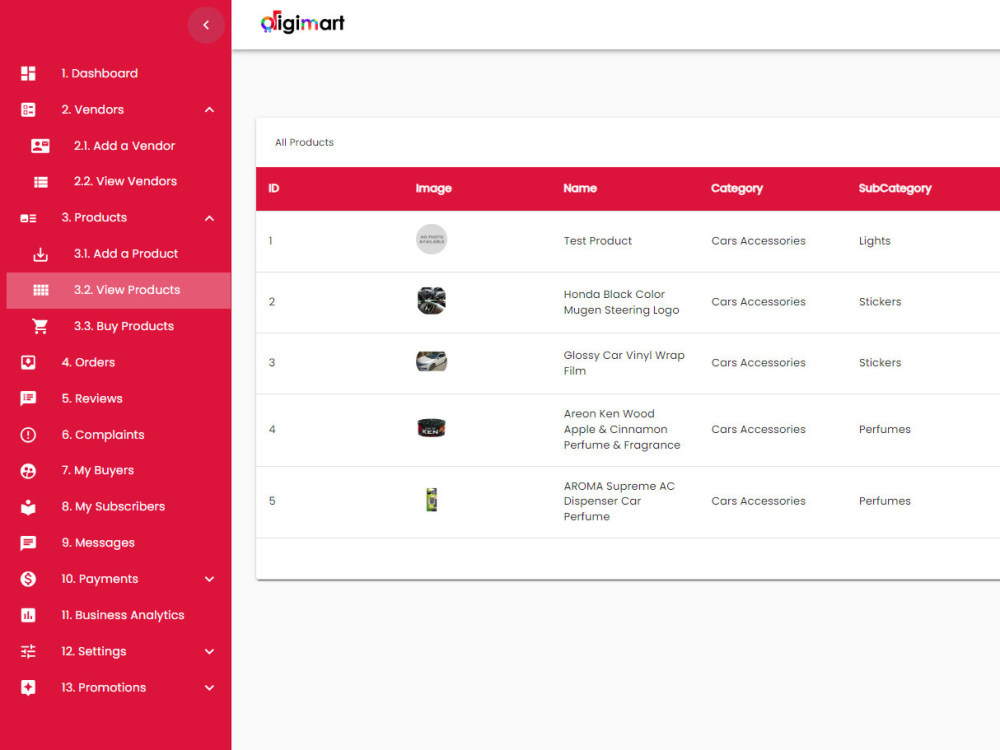Screen dimensions: 1000x750
Task: Click the Lights subcategory cell
Action: coord(874,241)
